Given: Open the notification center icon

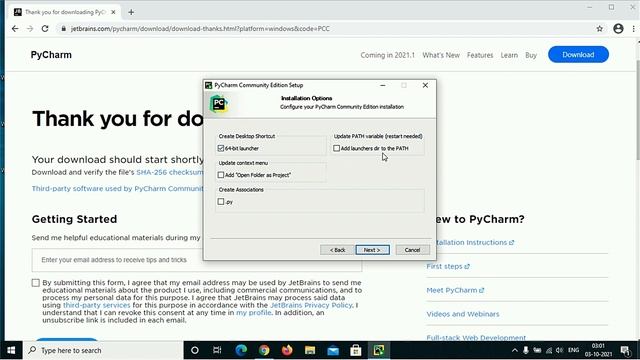Looking at the screenshot, I should (625, 350).
